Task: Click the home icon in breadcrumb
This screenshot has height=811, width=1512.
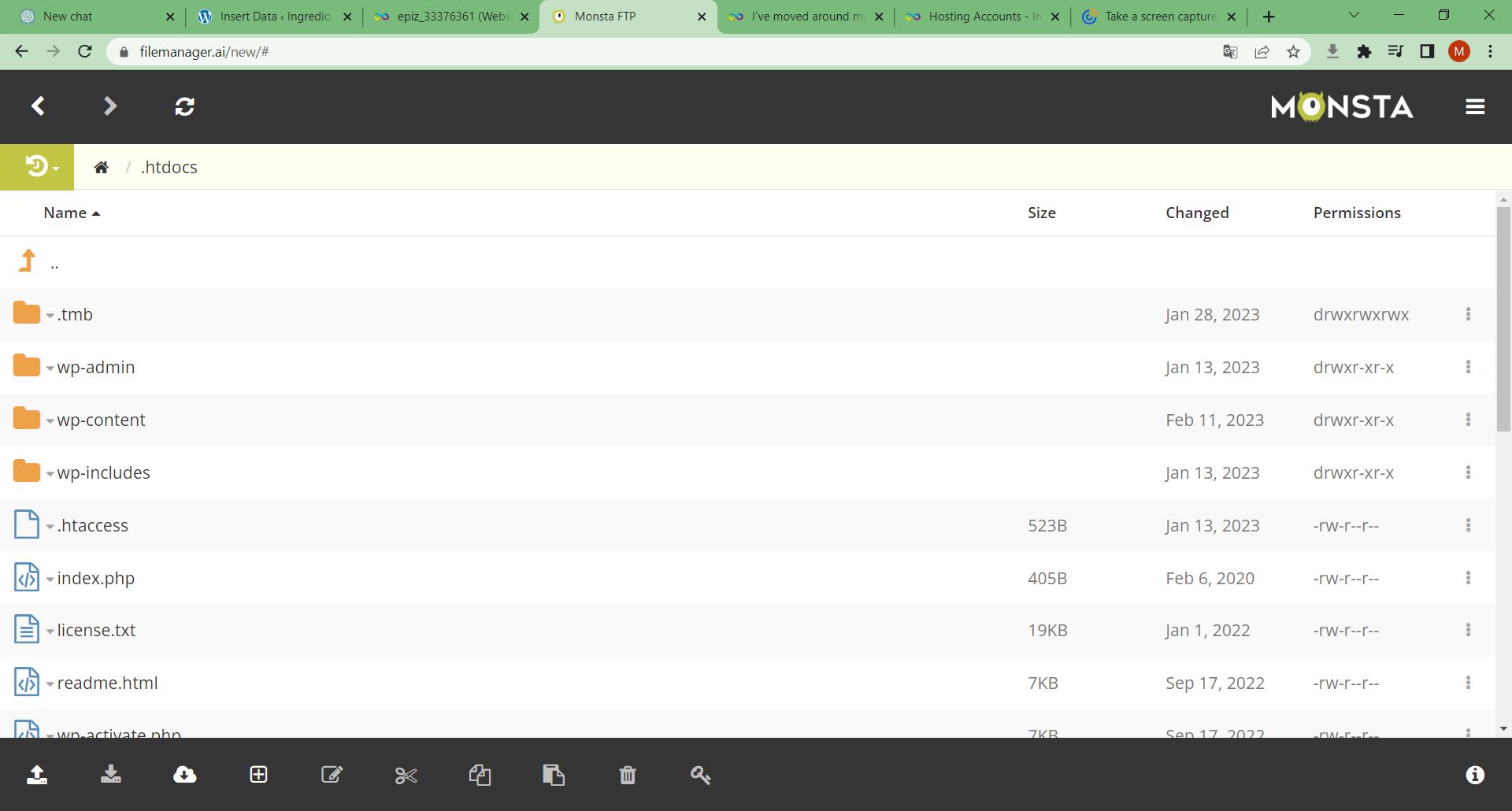Action: pos(101,167)
